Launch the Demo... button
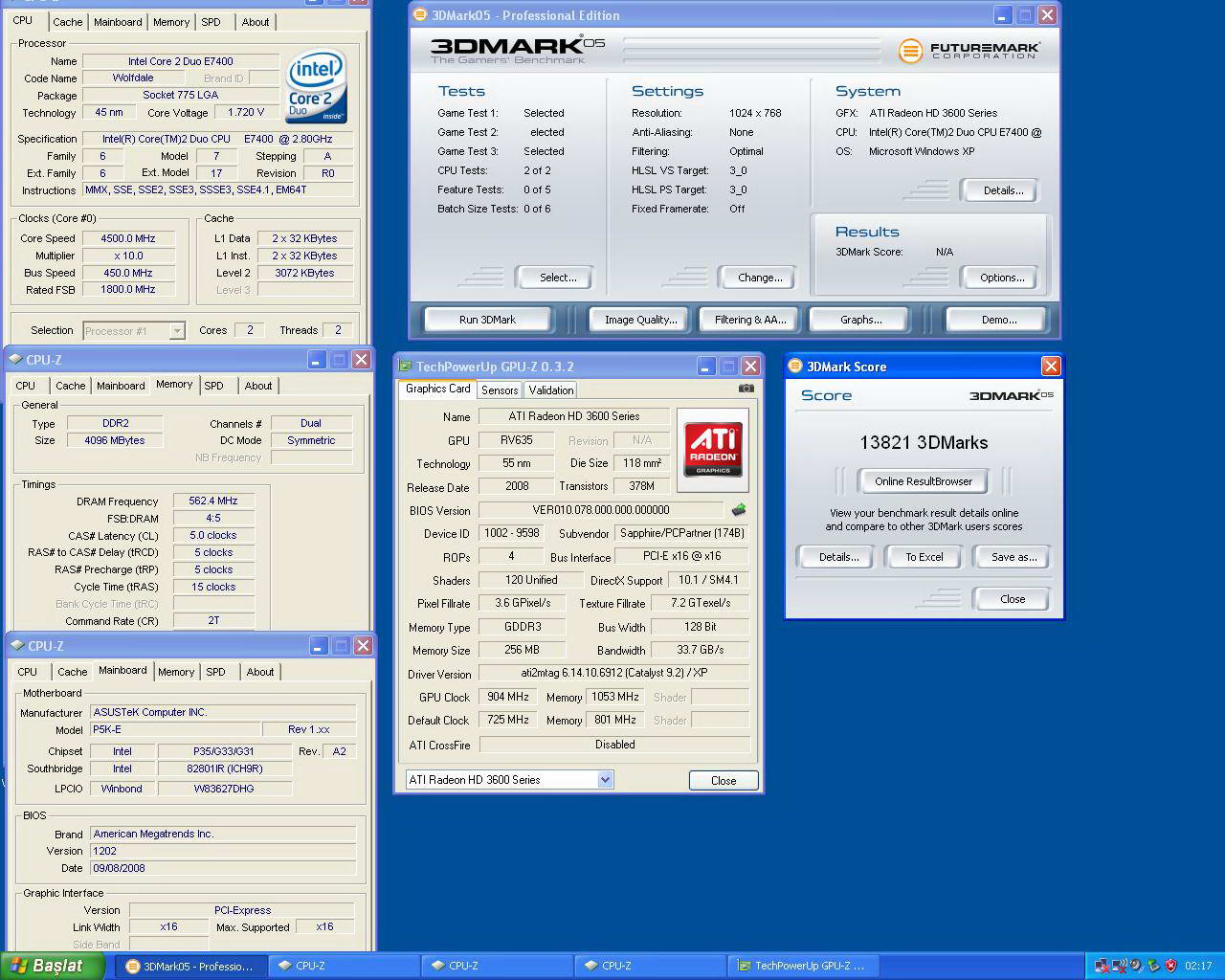 click(x=999, y=320)
